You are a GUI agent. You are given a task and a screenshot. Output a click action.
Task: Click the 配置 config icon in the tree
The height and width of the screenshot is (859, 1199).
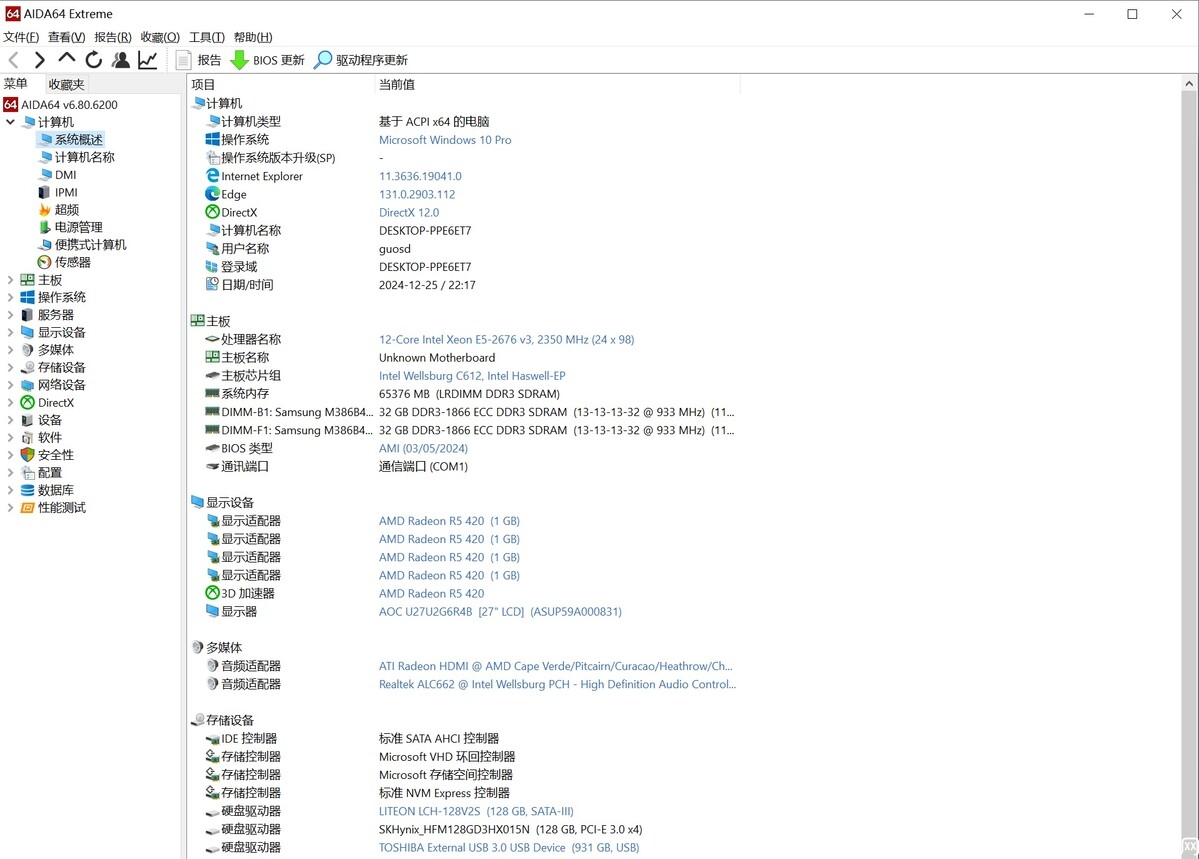(x=28, y=473)
